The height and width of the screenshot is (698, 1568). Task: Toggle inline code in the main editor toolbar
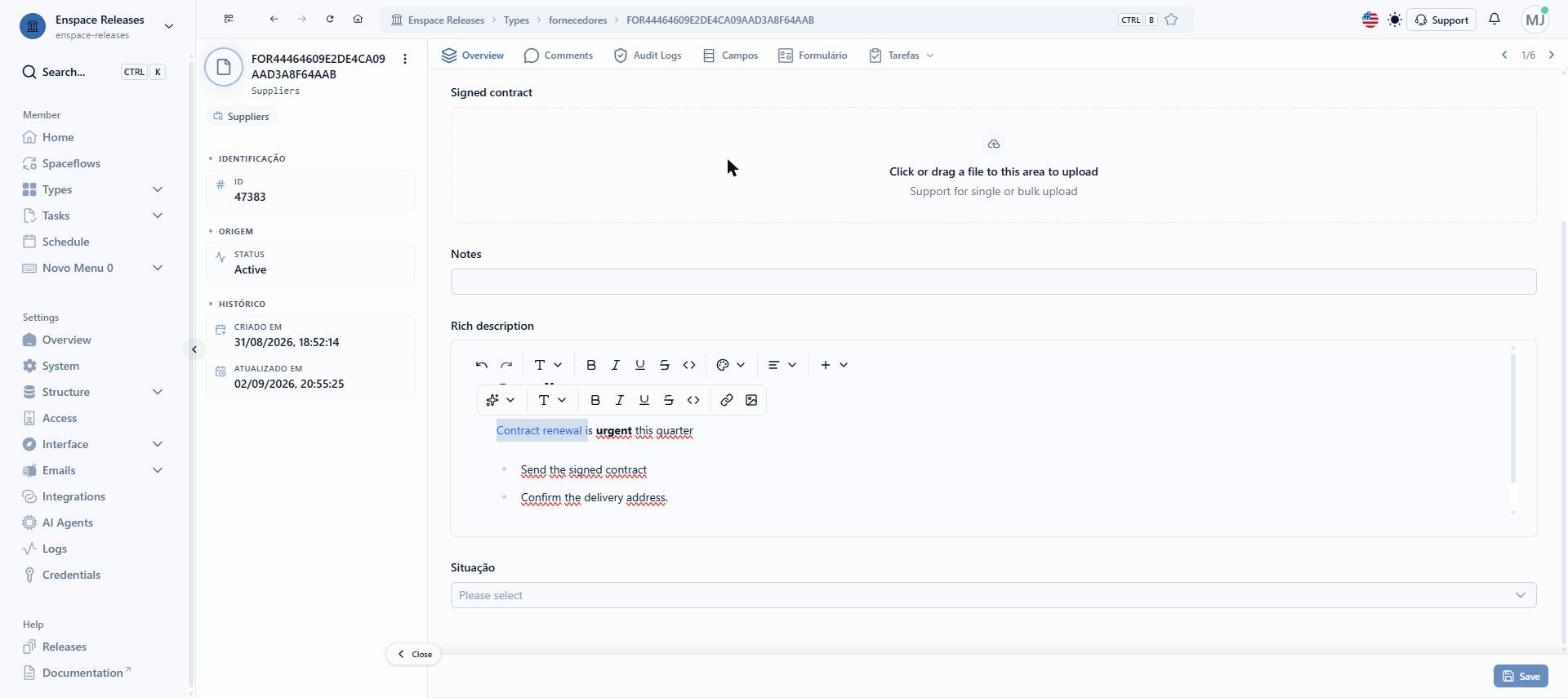click(689, 365)
